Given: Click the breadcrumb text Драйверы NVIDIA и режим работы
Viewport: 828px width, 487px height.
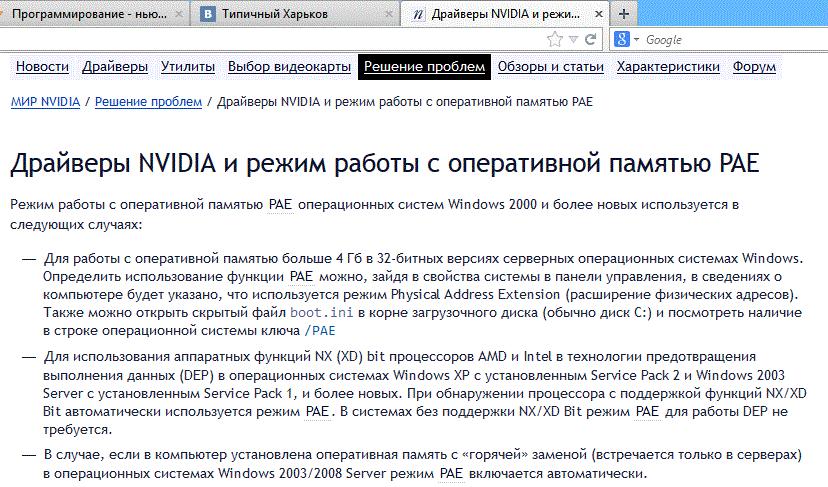Looking at the screenshot, I should coord(404,101).
